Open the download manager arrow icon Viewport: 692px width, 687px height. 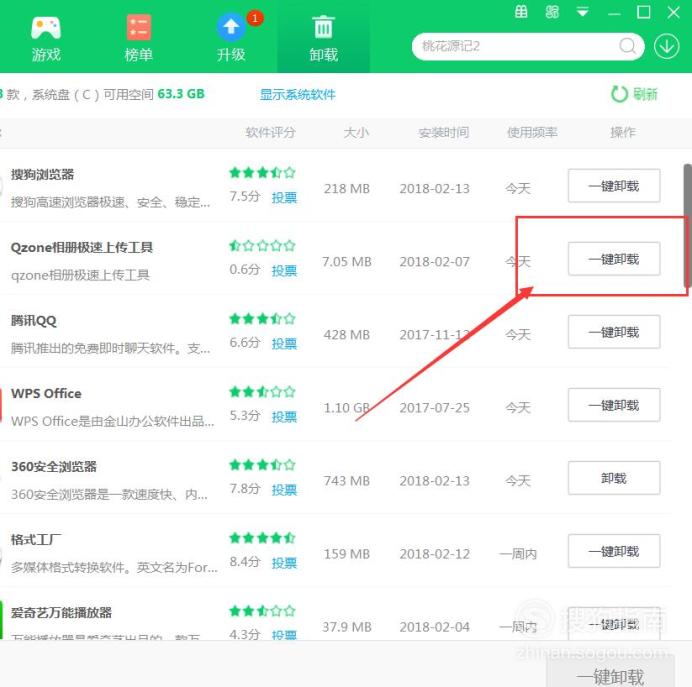(666, 46)
